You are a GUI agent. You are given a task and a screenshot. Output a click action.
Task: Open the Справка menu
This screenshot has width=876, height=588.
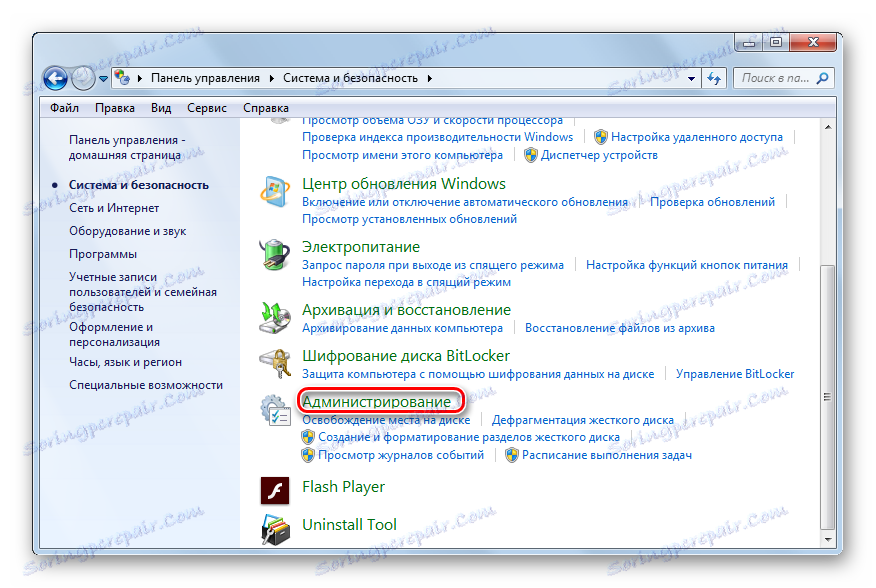(x=266, y=108)
